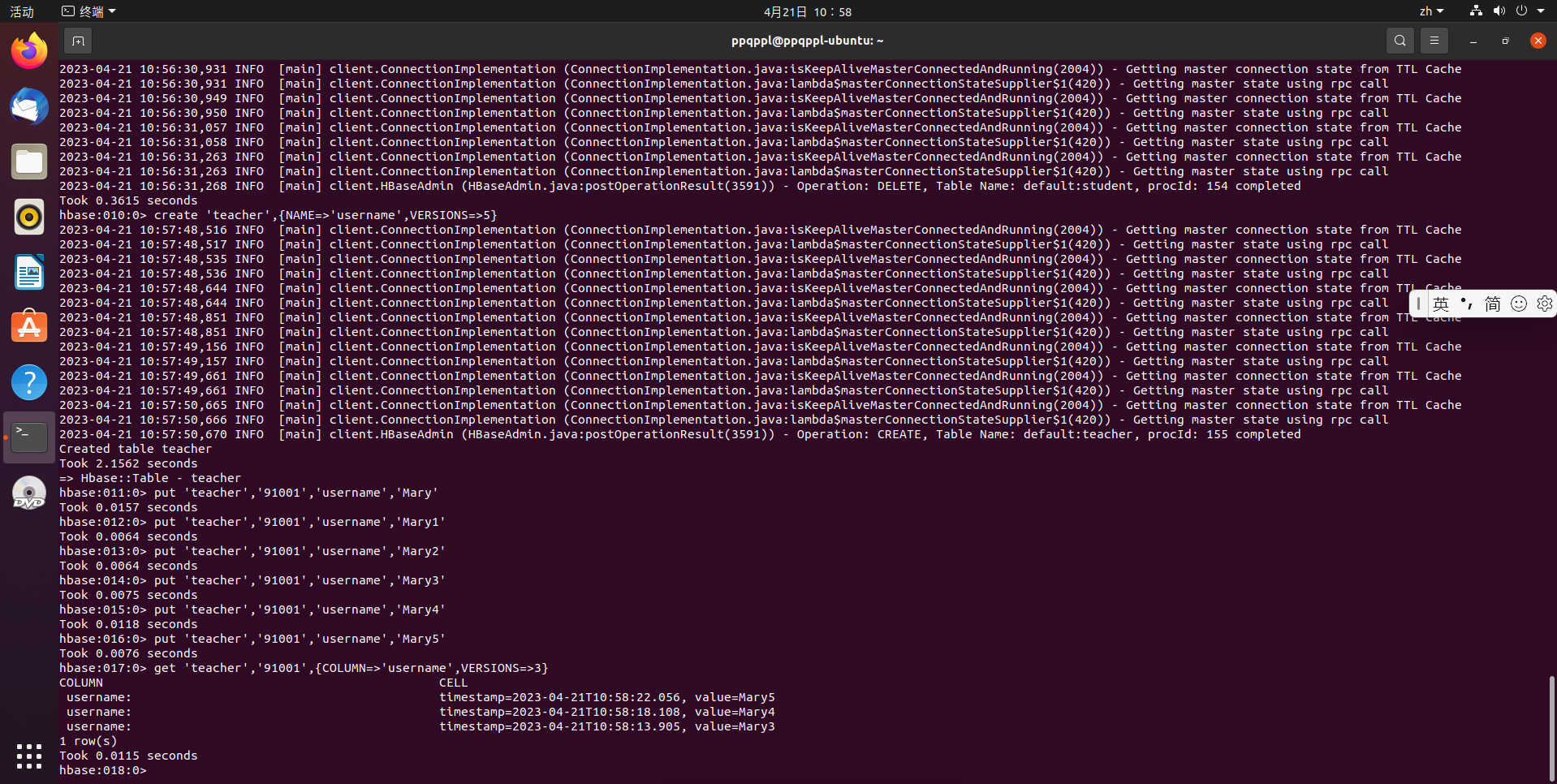Click the title ppqppl@ppqppl-ubuntu: ~
1557x784 pixels.
807,41
